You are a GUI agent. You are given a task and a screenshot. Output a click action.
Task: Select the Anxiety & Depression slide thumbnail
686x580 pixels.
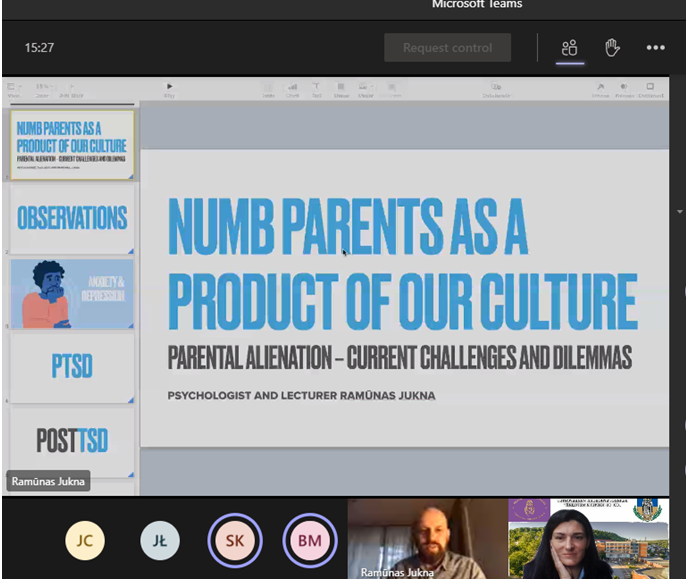(72, 294)
